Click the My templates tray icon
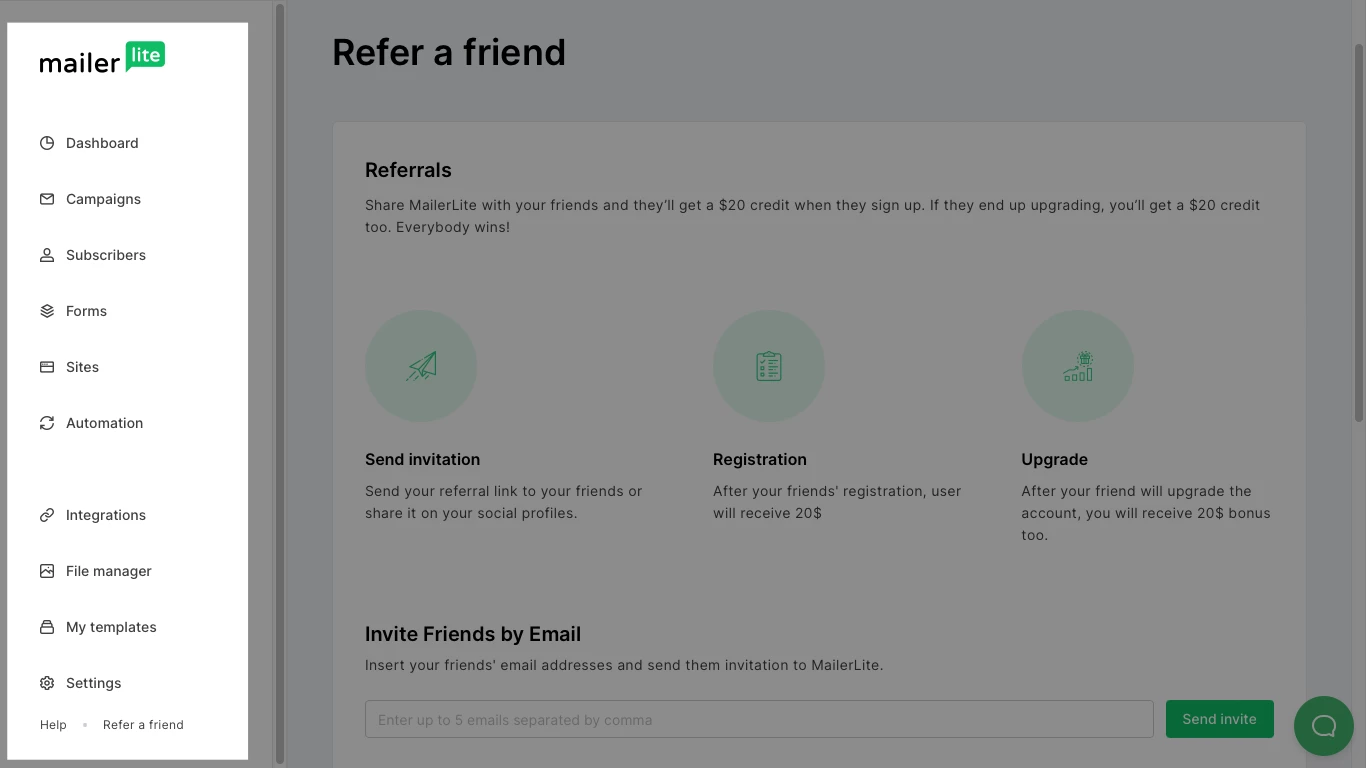 pos(47,627)
